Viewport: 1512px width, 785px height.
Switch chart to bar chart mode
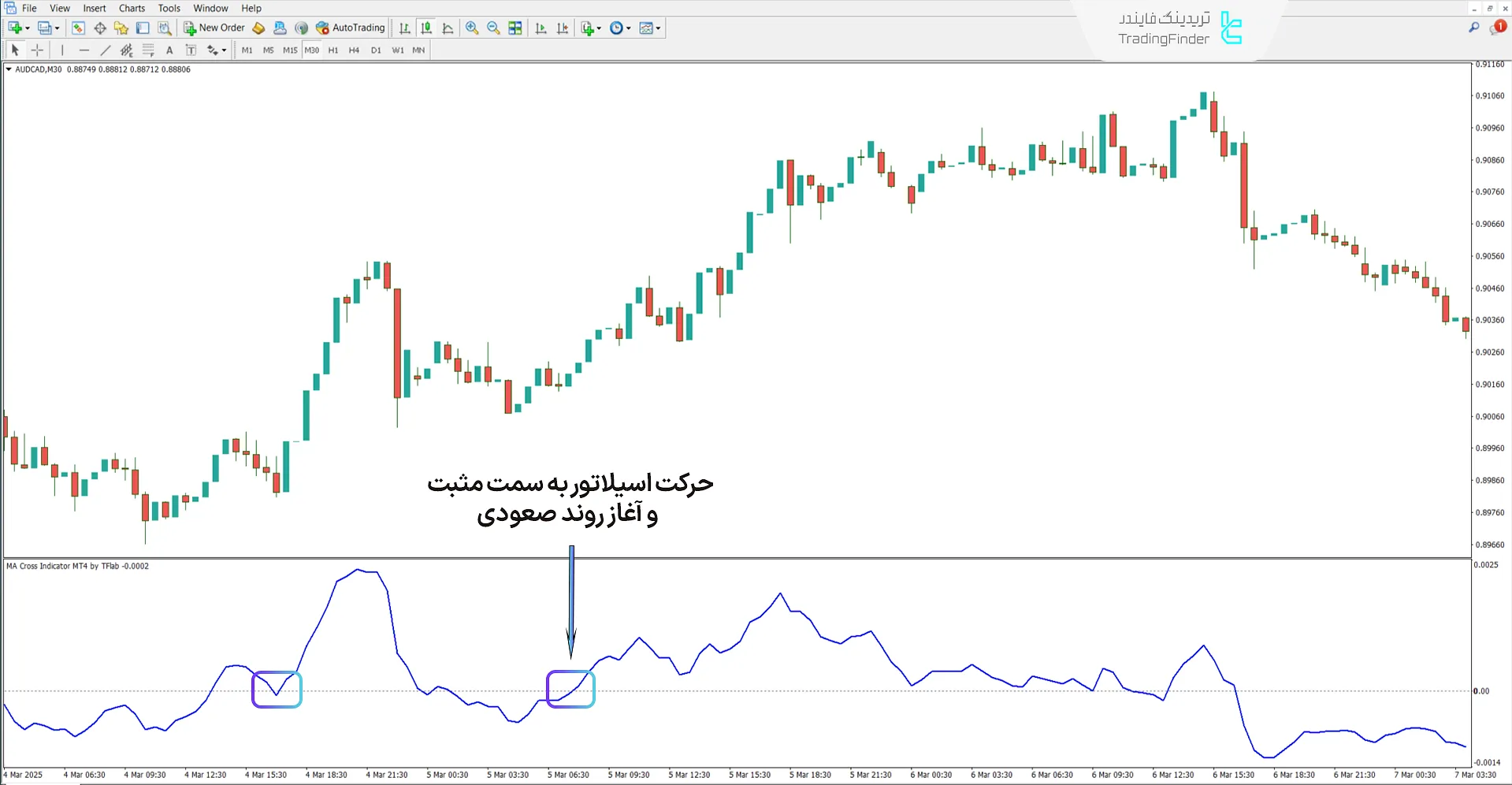(404, 28)
